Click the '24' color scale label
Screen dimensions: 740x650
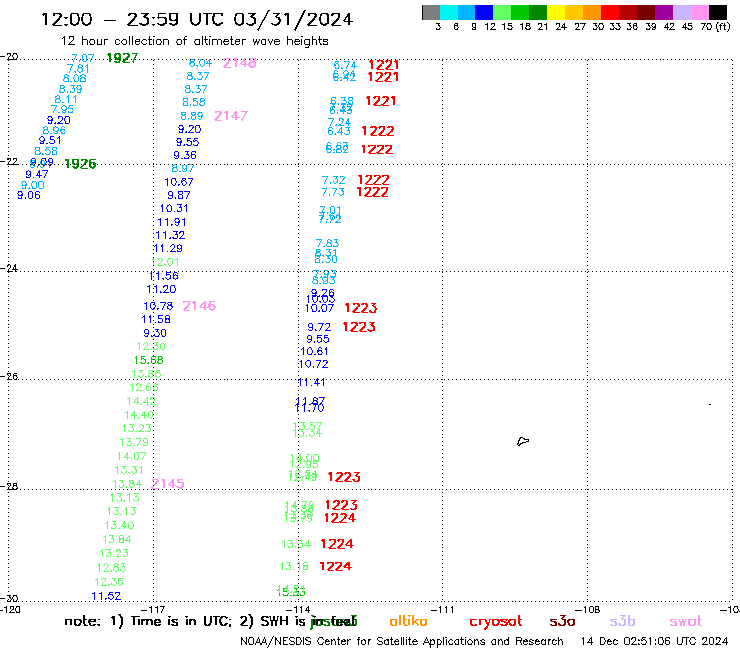pyautogui.click(x=561, y=26)
